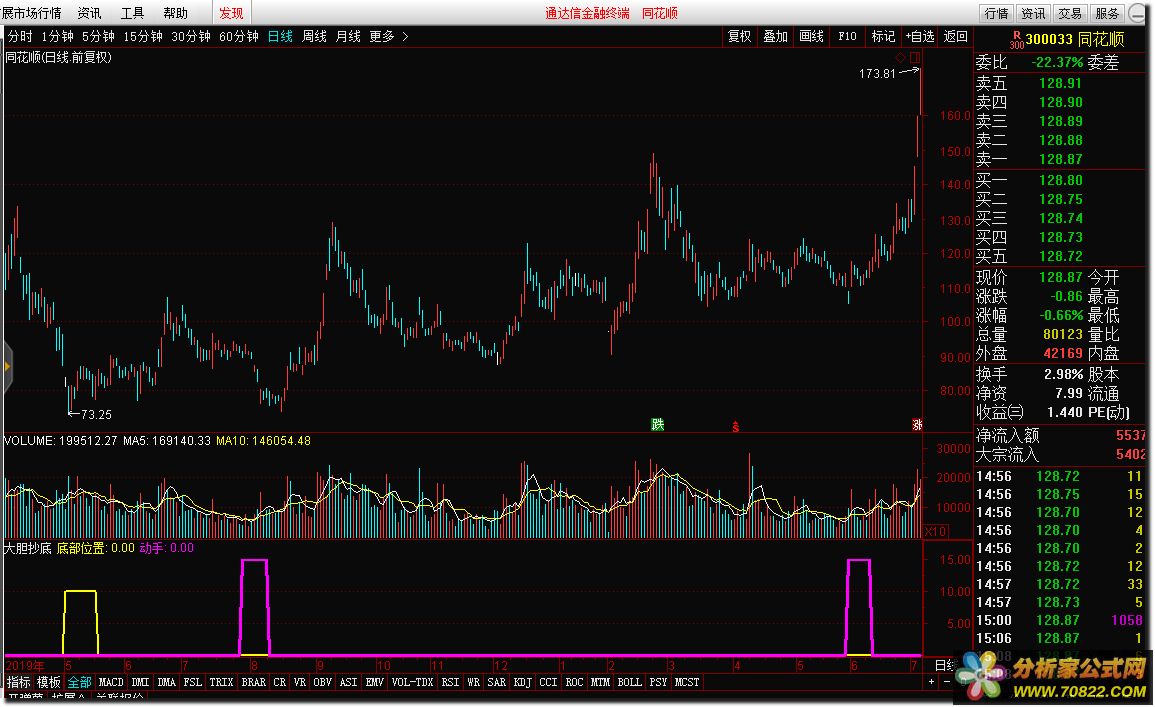Viewport: 1155px width, 707px height.
Task: Select the RSI indicator
Action: tap(450, 683)
